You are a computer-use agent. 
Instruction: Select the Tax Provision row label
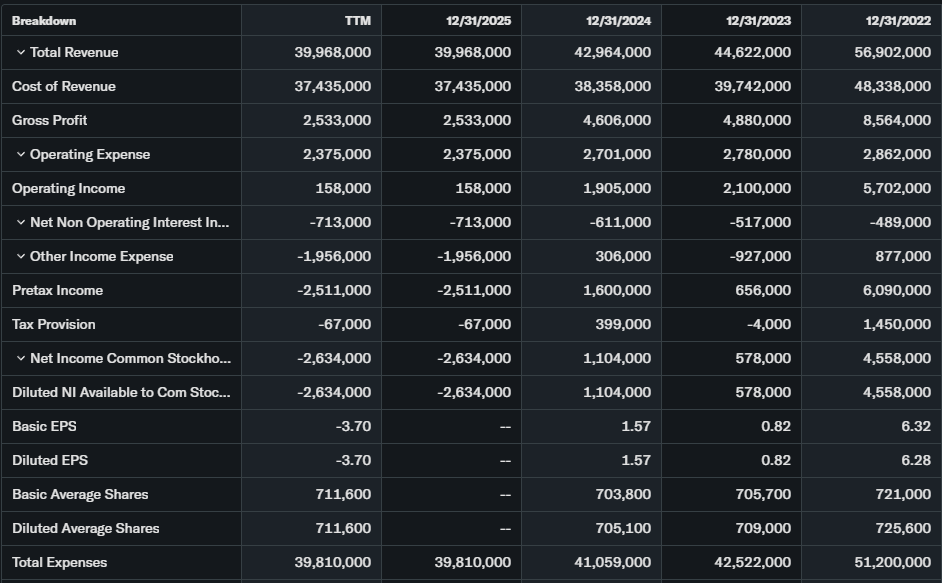point(54,324)
